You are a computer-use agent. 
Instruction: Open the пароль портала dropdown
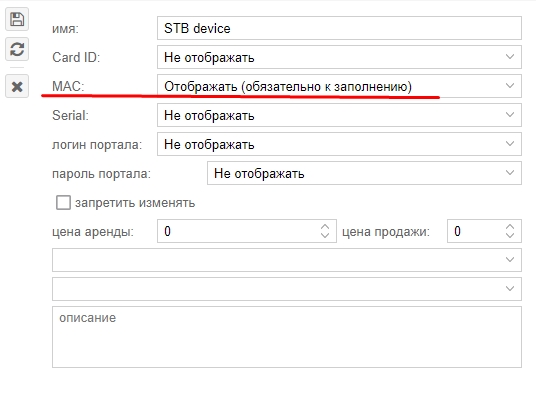click(364, 173)
